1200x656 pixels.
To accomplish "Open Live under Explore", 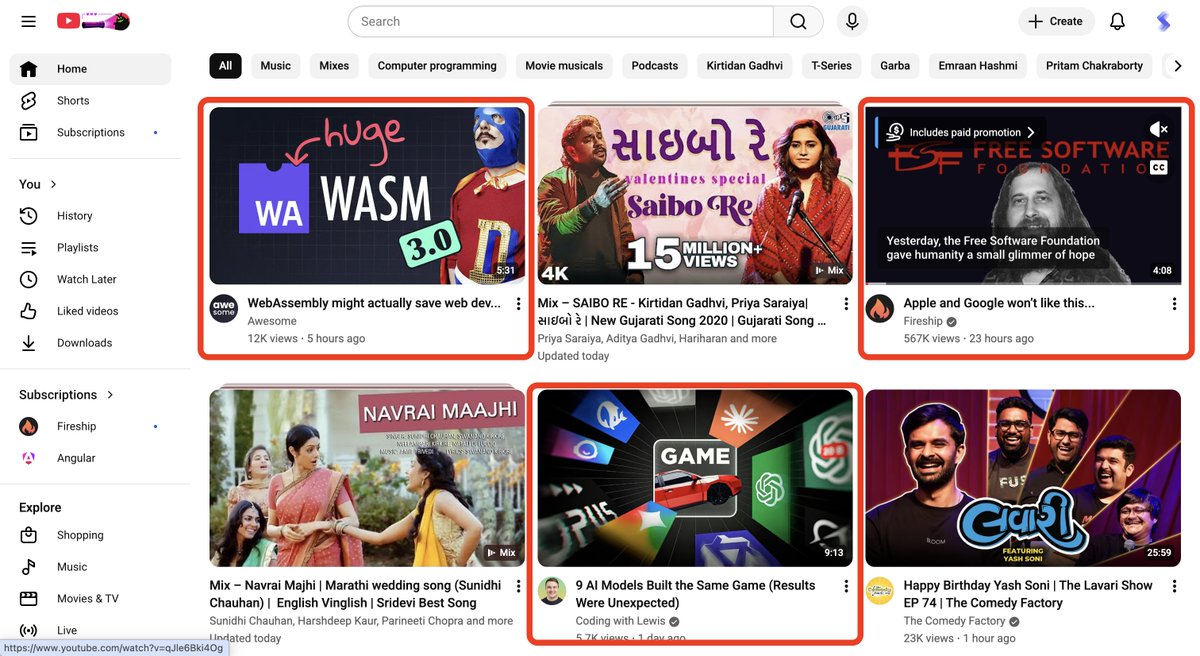I will (x=91, y=631).
